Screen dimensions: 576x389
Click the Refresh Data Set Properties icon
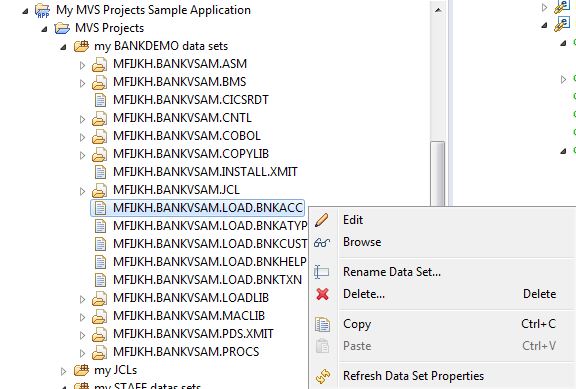[322, 376]
